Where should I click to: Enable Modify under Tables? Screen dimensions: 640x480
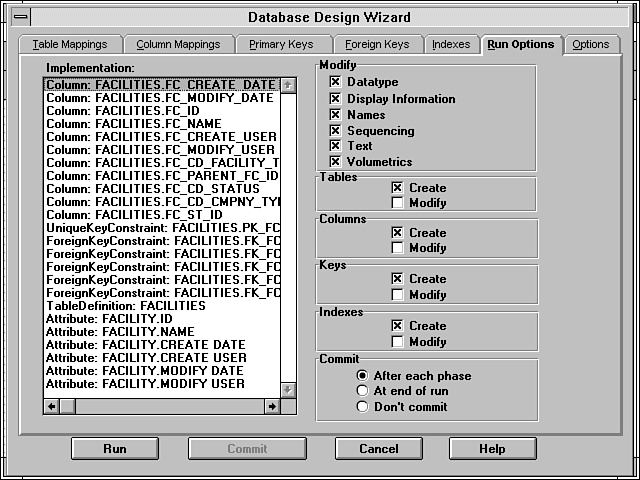pos(398,203)
